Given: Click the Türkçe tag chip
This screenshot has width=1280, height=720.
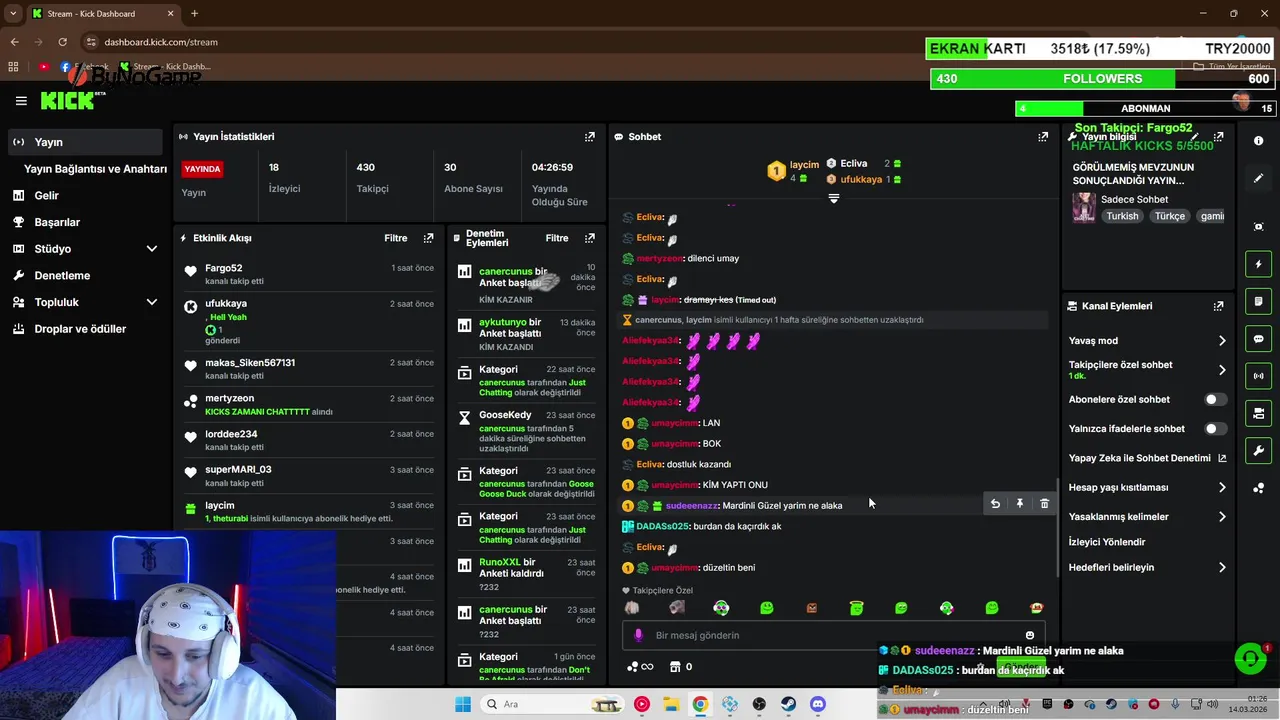Looking at the screenshot, I should (1170, 216).
